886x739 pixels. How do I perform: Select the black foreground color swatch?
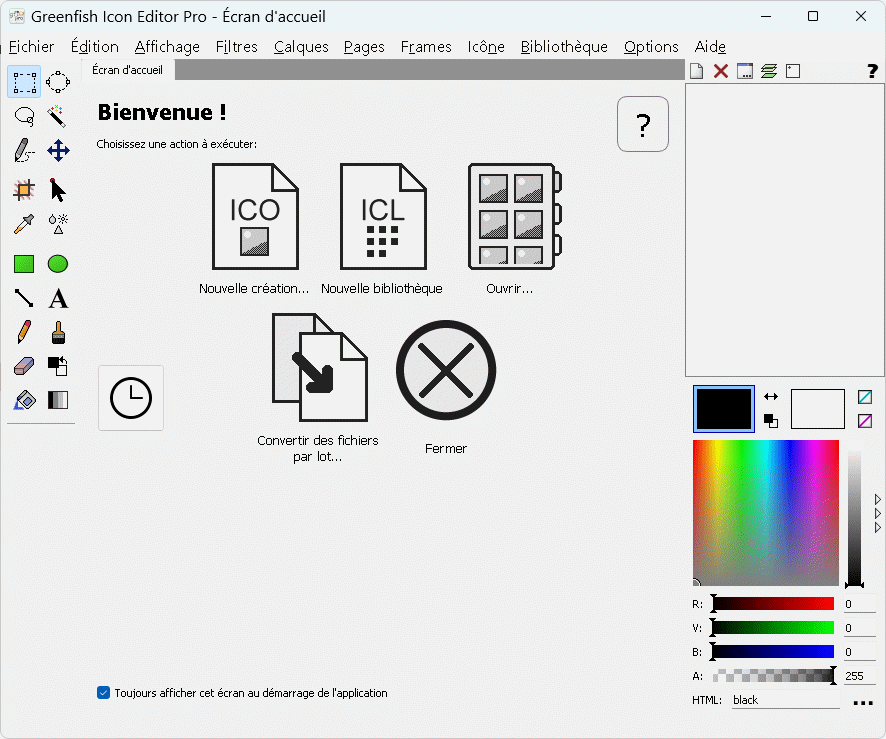point(724,409)
